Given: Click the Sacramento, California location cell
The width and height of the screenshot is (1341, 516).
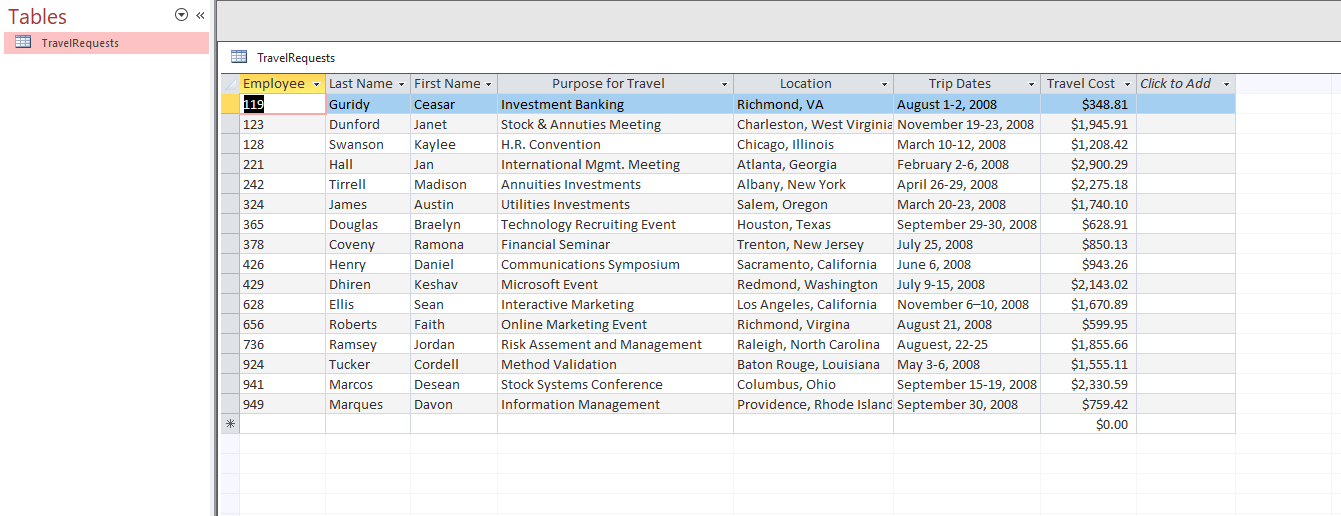Looking at the screenshot, I should coord(814,264).
